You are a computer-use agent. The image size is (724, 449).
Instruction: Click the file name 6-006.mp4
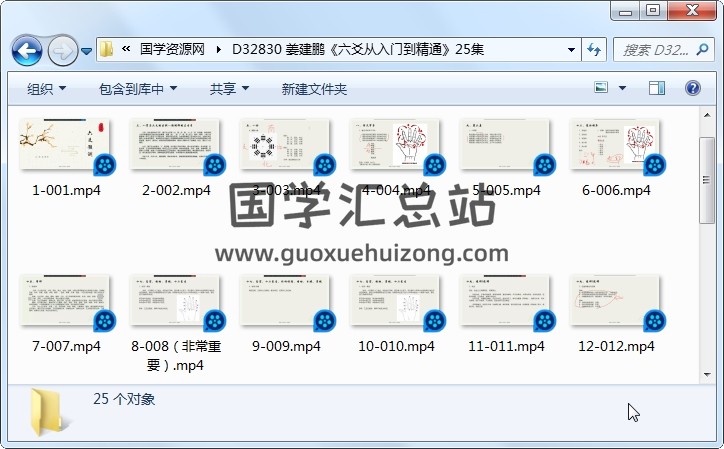tap(616, 190)
